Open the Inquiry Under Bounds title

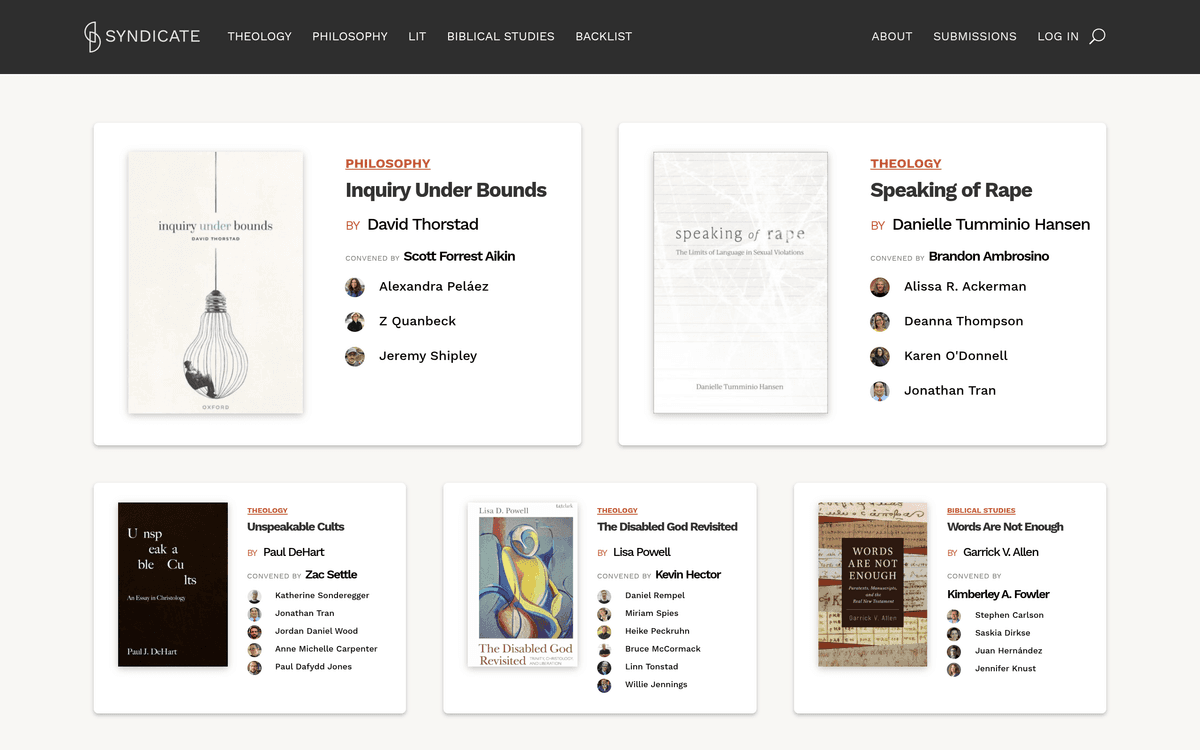tap(446, 190)
